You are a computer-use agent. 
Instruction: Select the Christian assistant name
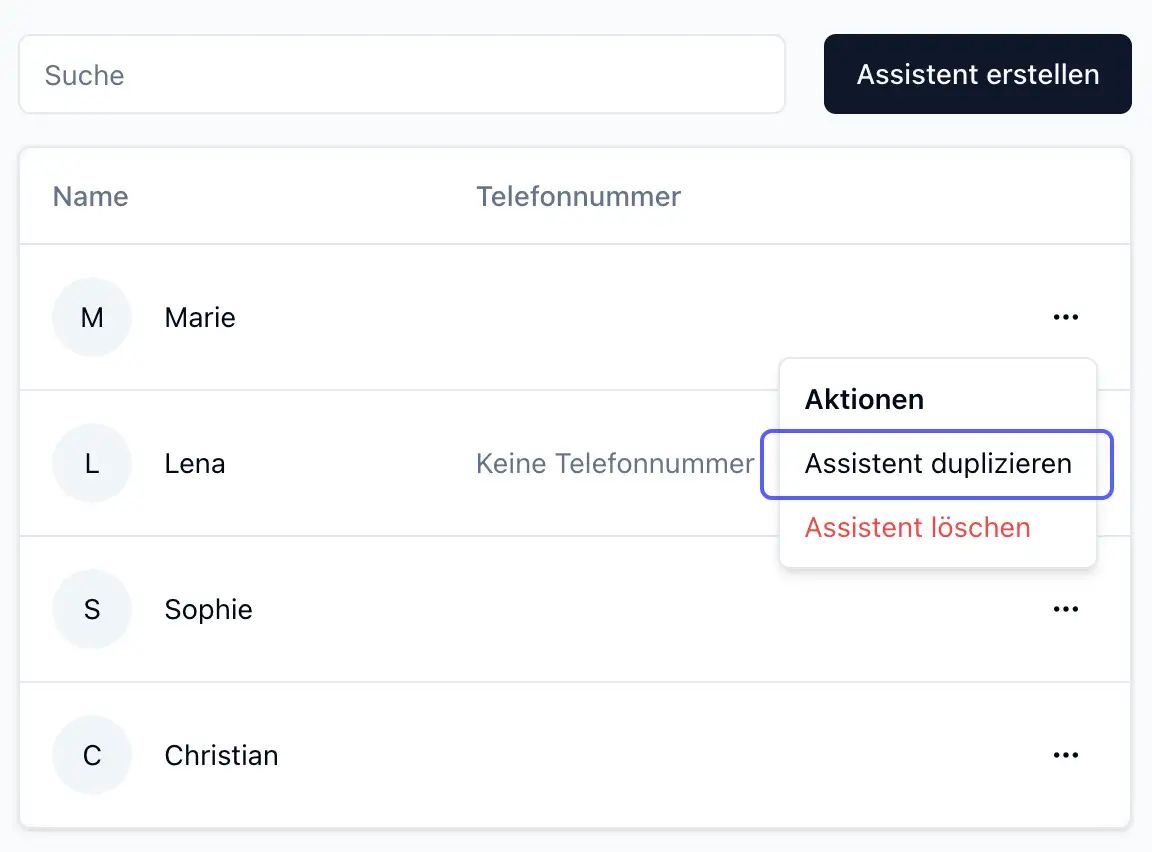tap(221, 755)
